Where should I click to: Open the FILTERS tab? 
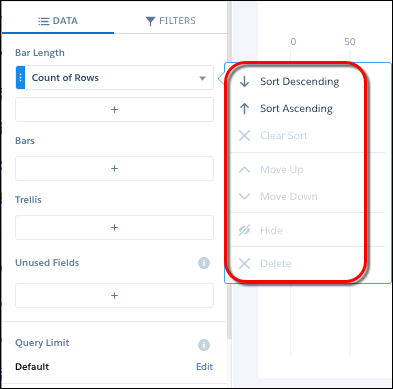coord(170,21)
